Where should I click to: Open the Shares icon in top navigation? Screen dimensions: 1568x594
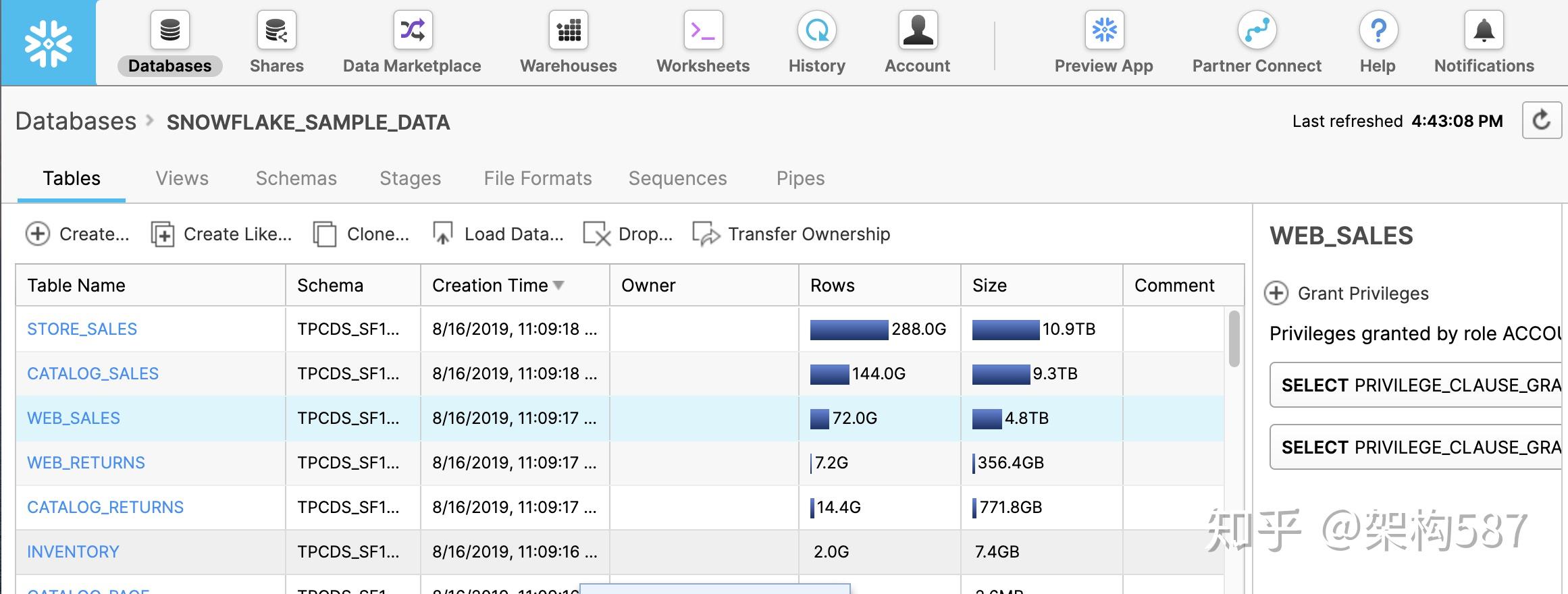tap(276, 30)
